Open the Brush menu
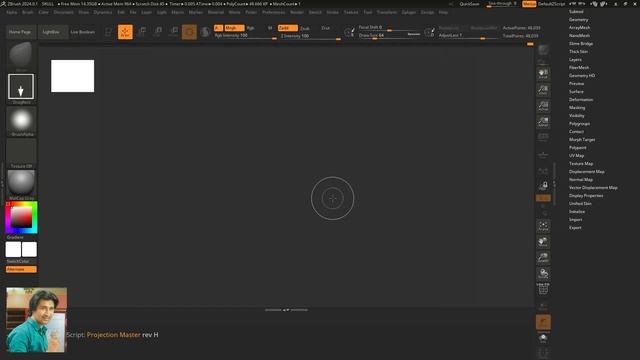The width and height of the screenshot is (640, 360). [28, 12]
